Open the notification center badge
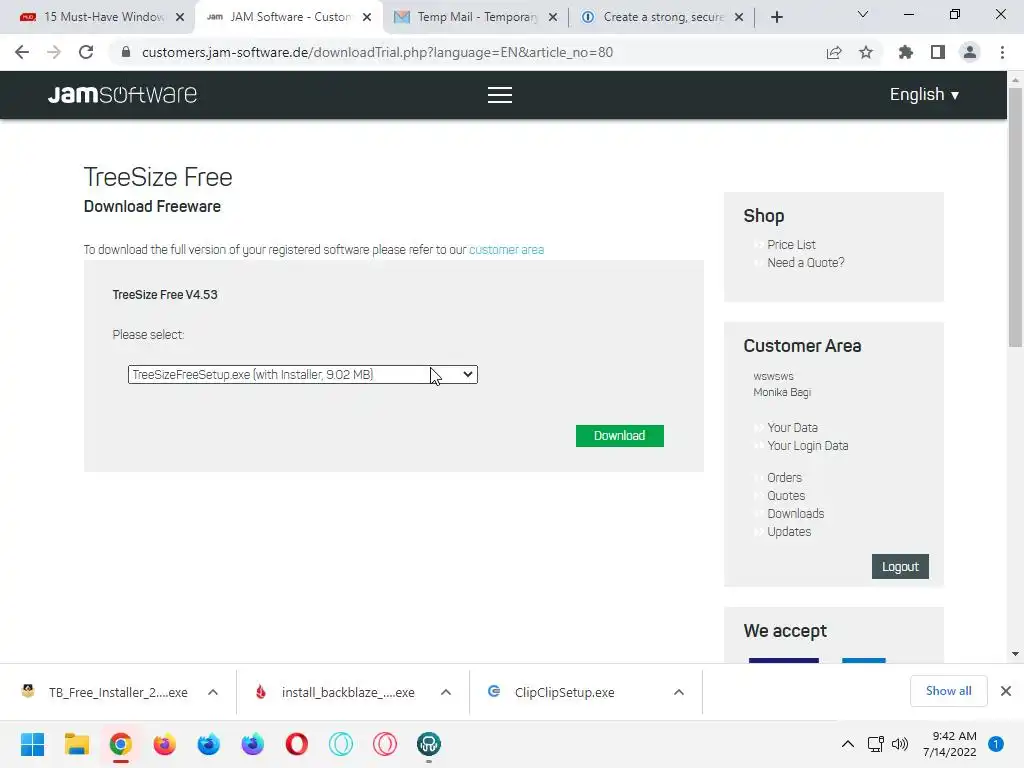Viewport: 1024px width, 768px height. pyautogui.click(x=996, y=744)
